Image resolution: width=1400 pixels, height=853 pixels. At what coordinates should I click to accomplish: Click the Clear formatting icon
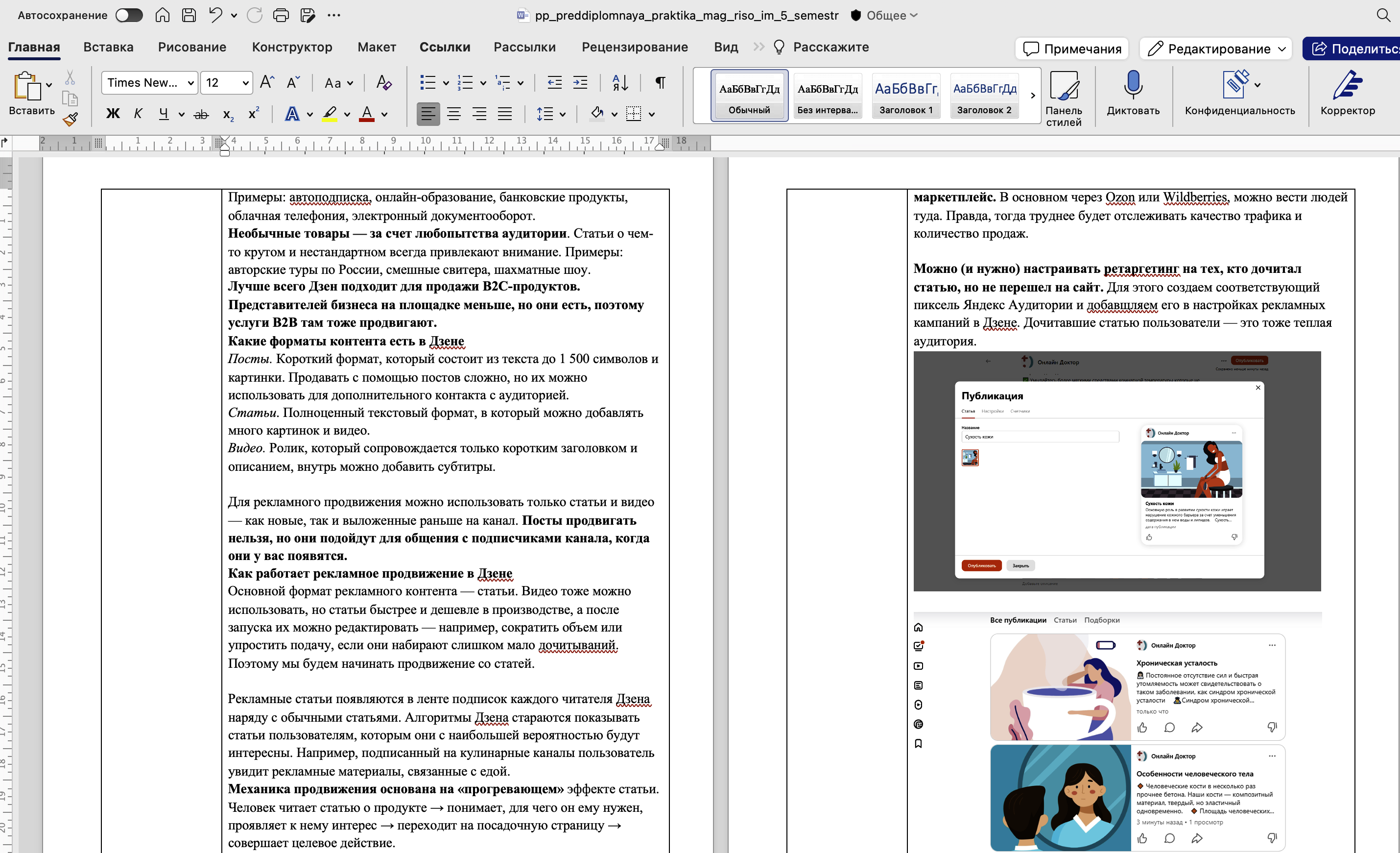(383, 83)
